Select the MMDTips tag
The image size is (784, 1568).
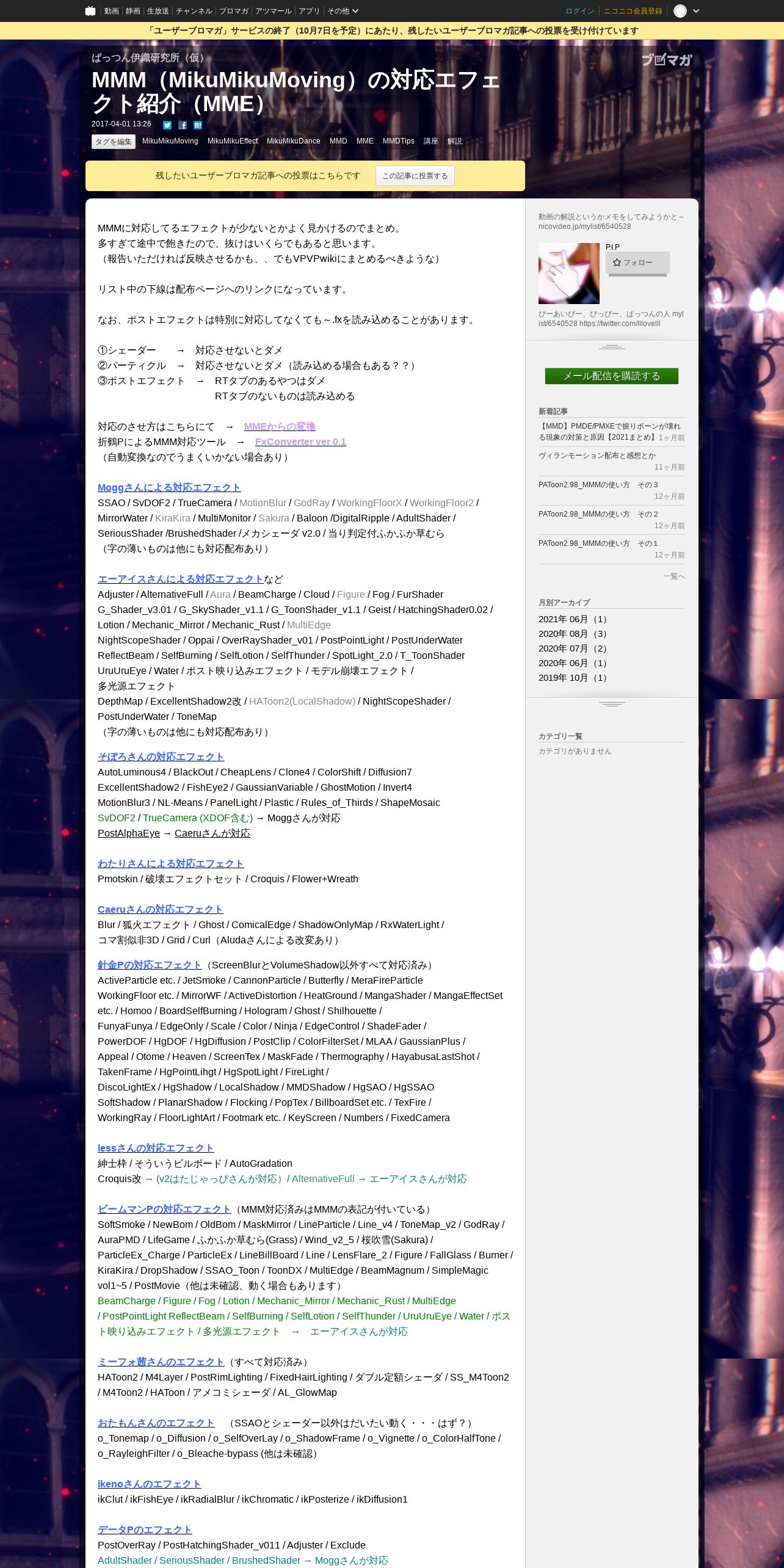click(x=399, y=141)
